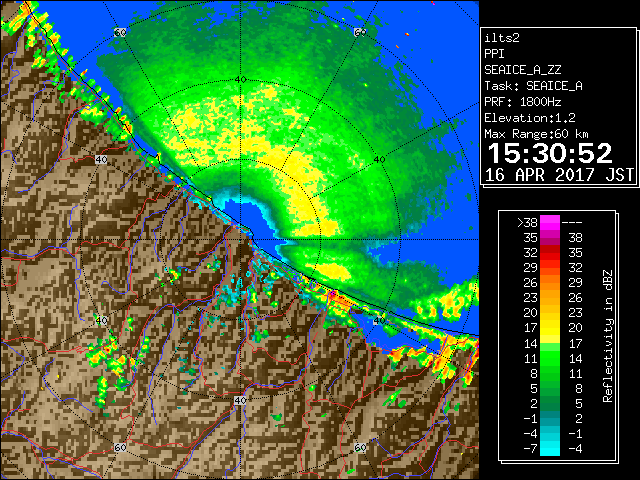Click the "-7" label at legend bottom

[x=530, y=448]
